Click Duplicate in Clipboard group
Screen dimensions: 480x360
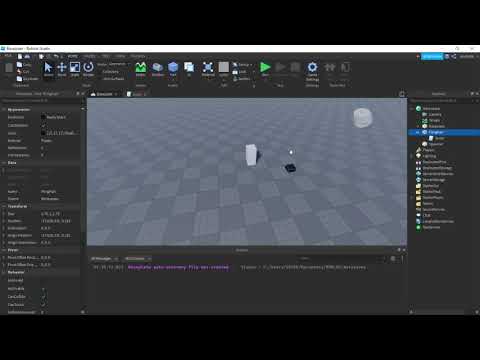tap(28, 79)
